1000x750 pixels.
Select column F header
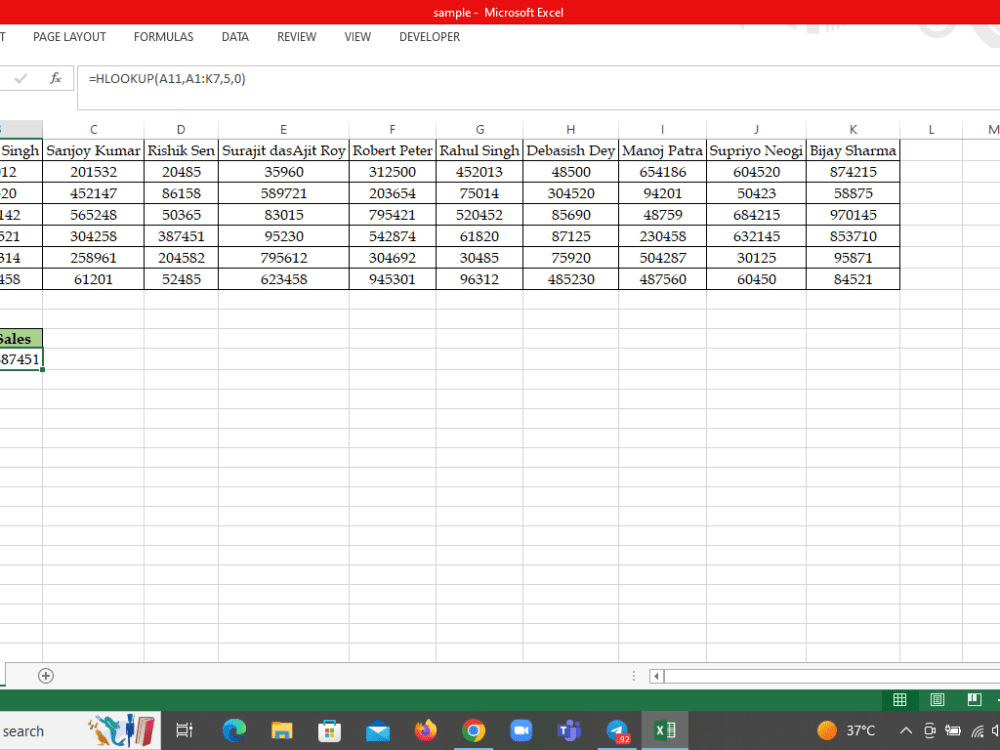392,129
